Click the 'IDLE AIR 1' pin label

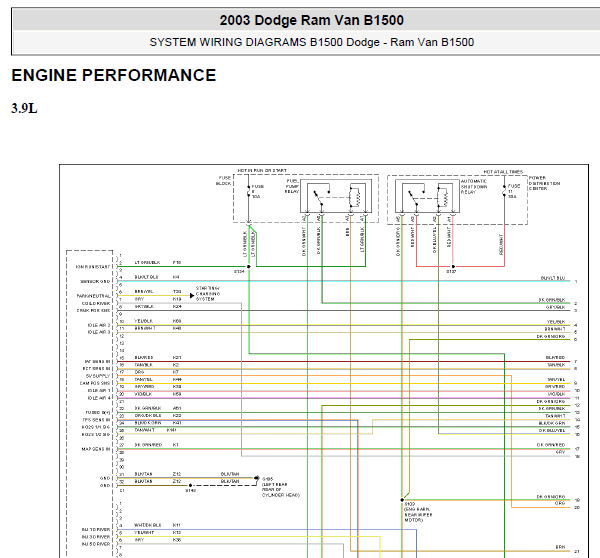(99, 390)
